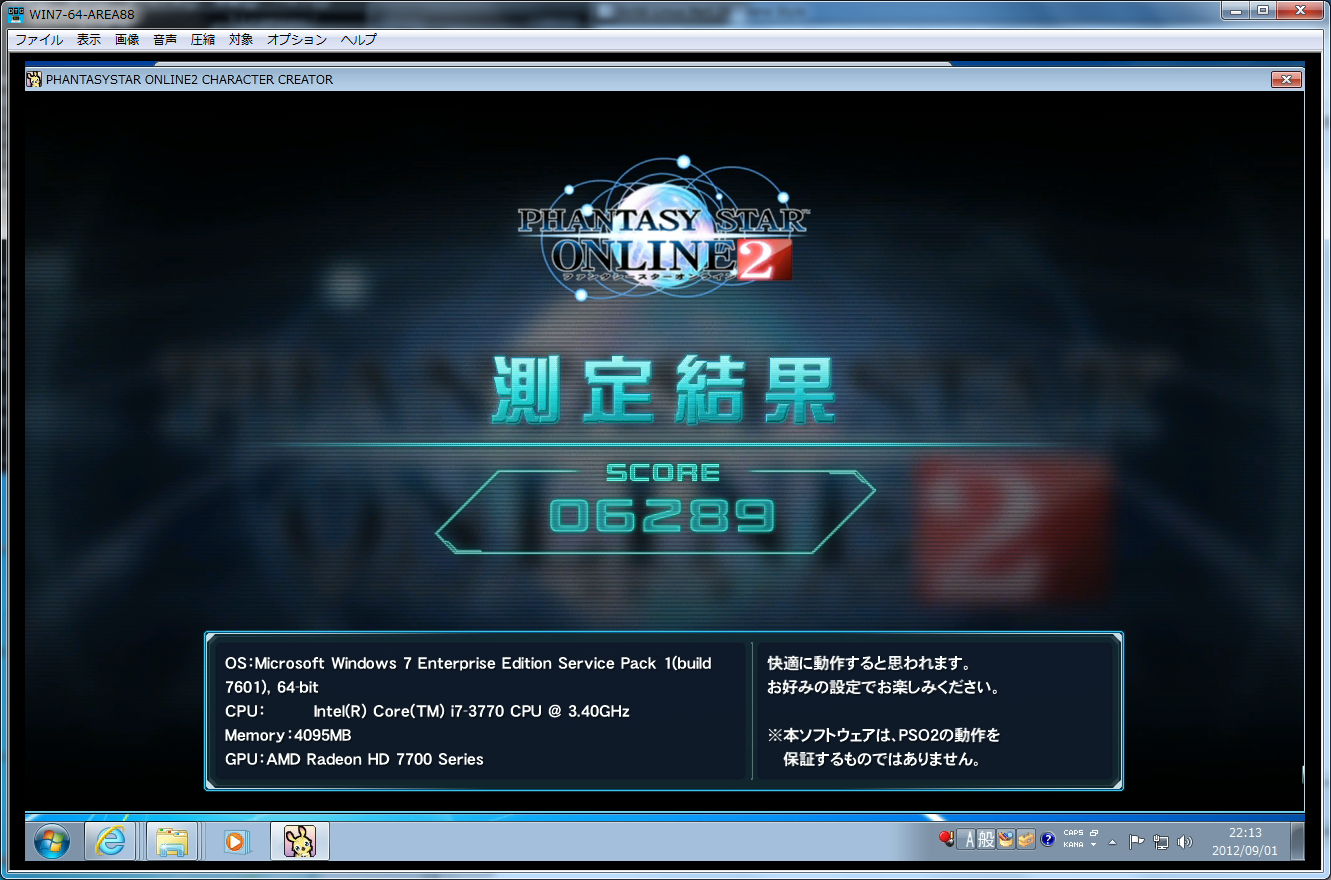This screenshot has height=880, width=1331.
Task: Close the WIN7-64-AREA88 remote window
Action: point(1301,11)
